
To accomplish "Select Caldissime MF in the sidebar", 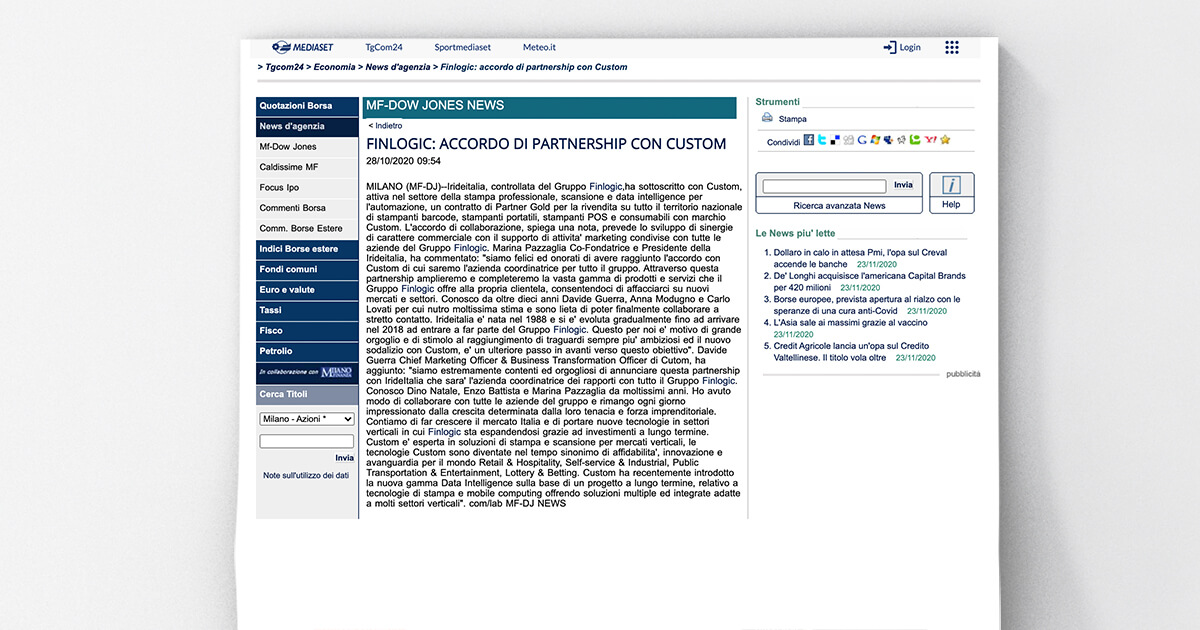I will [307, 167].
